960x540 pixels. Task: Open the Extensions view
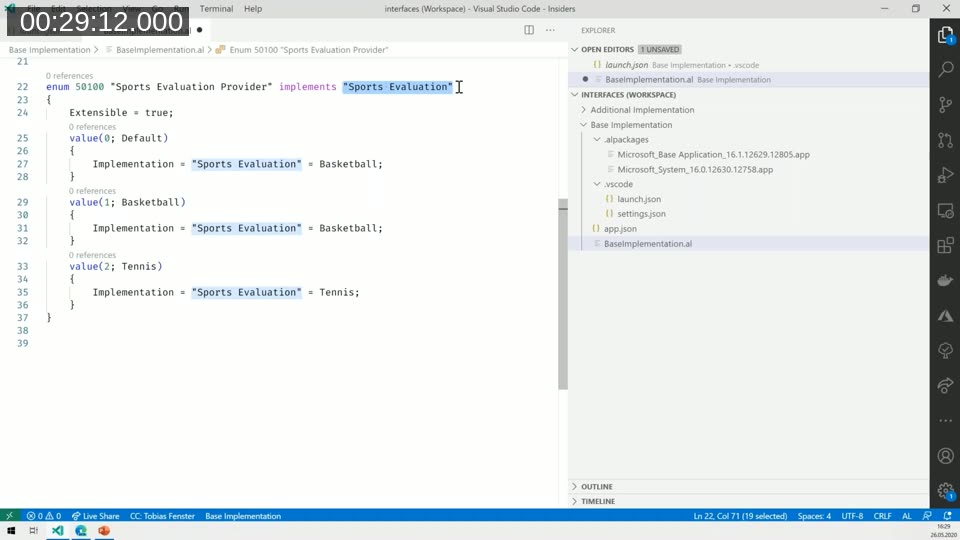pyautogui.click(x=945, y=246)
